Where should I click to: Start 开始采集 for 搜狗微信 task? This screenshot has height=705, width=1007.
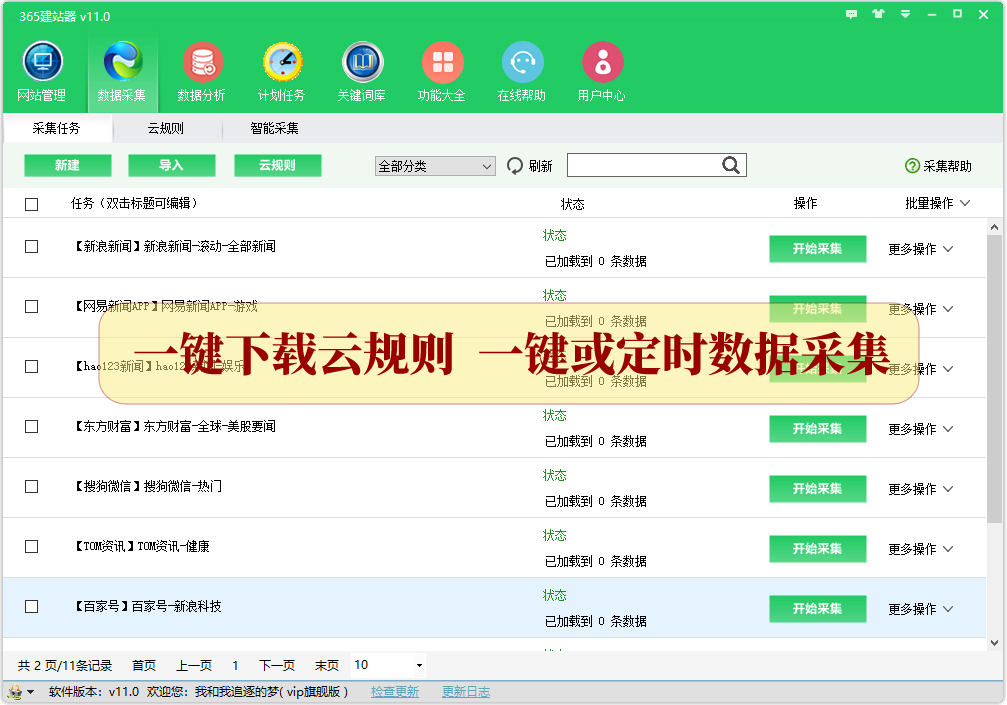point(818,489)
